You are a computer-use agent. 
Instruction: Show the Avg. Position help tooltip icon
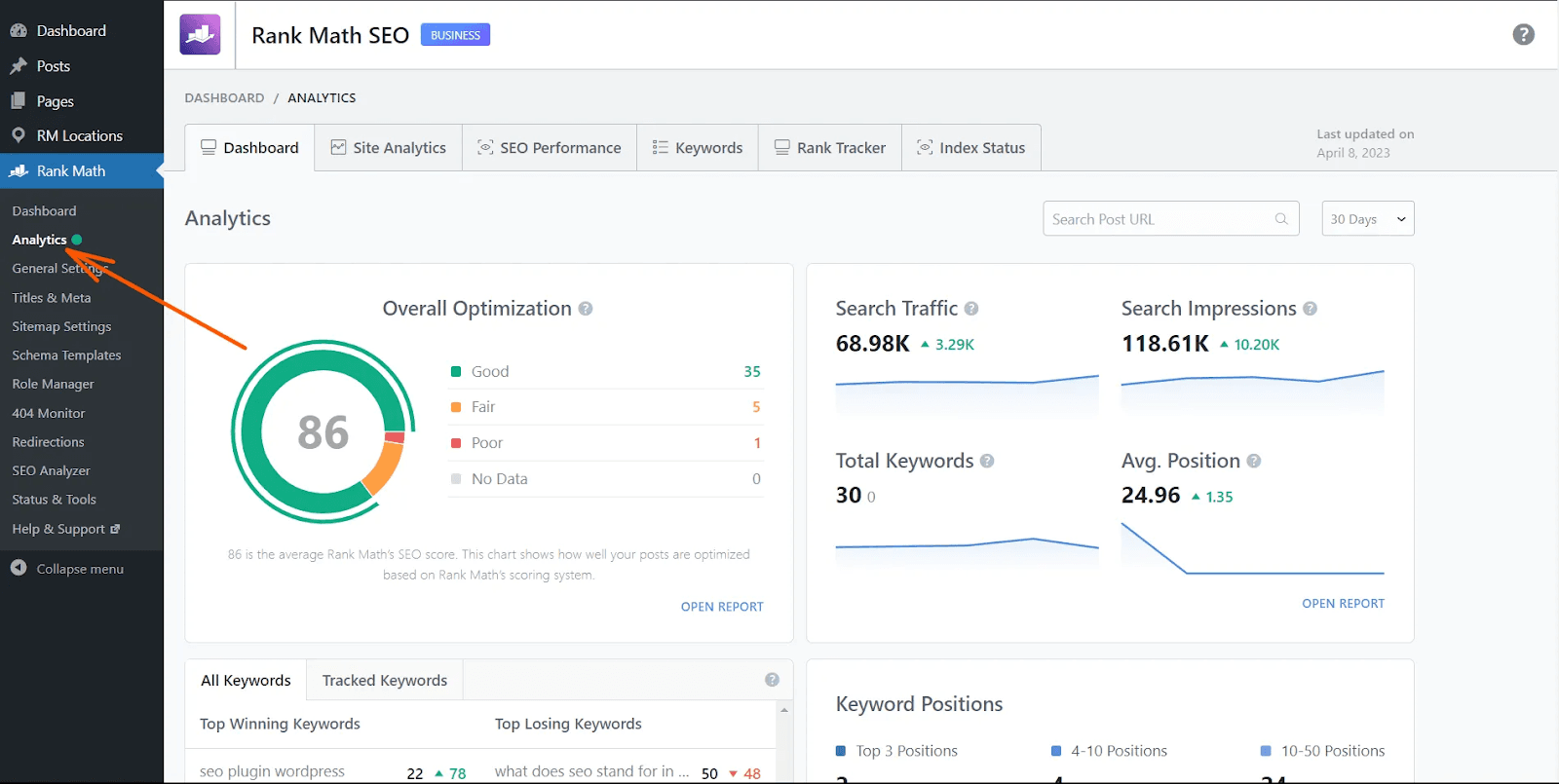pos(1254,461)
